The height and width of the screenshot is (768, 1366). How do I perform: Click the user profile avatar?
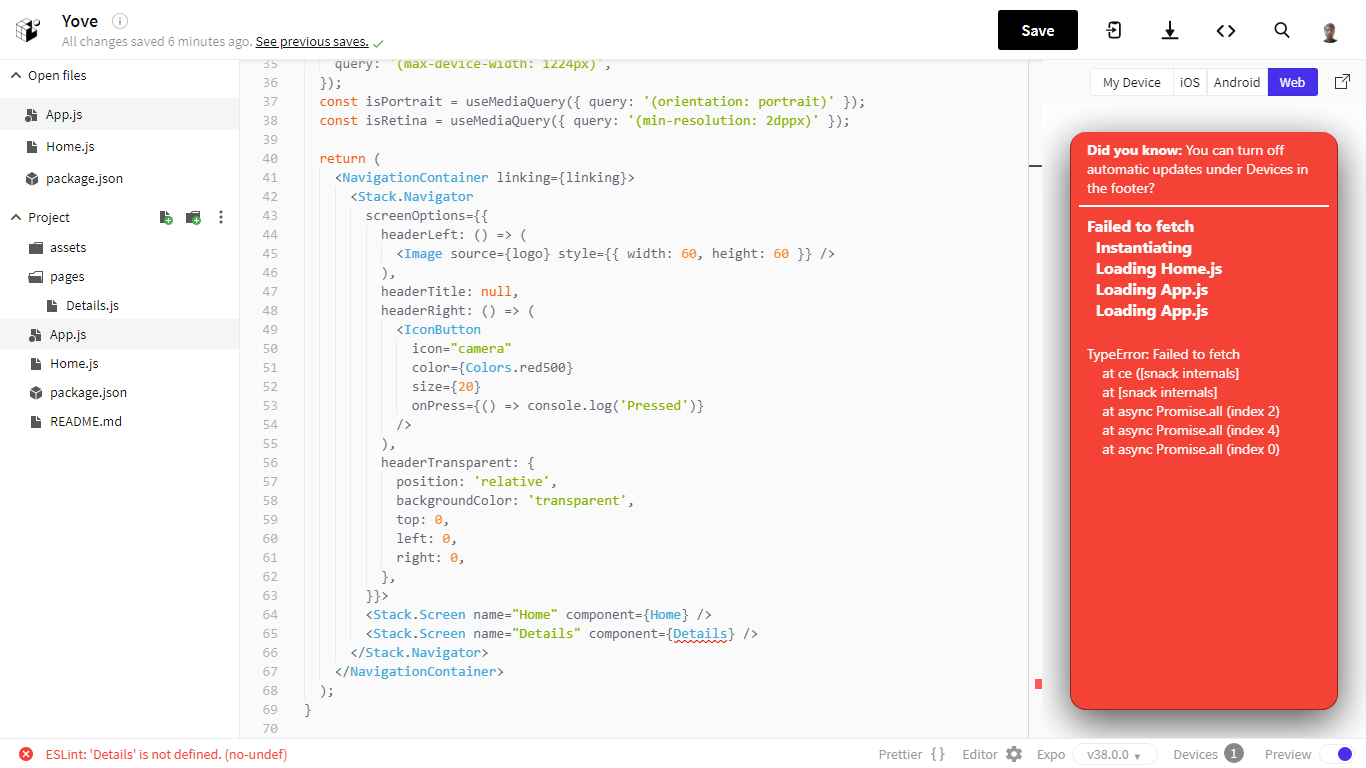pyautogui.click(x=1329, y=30)
